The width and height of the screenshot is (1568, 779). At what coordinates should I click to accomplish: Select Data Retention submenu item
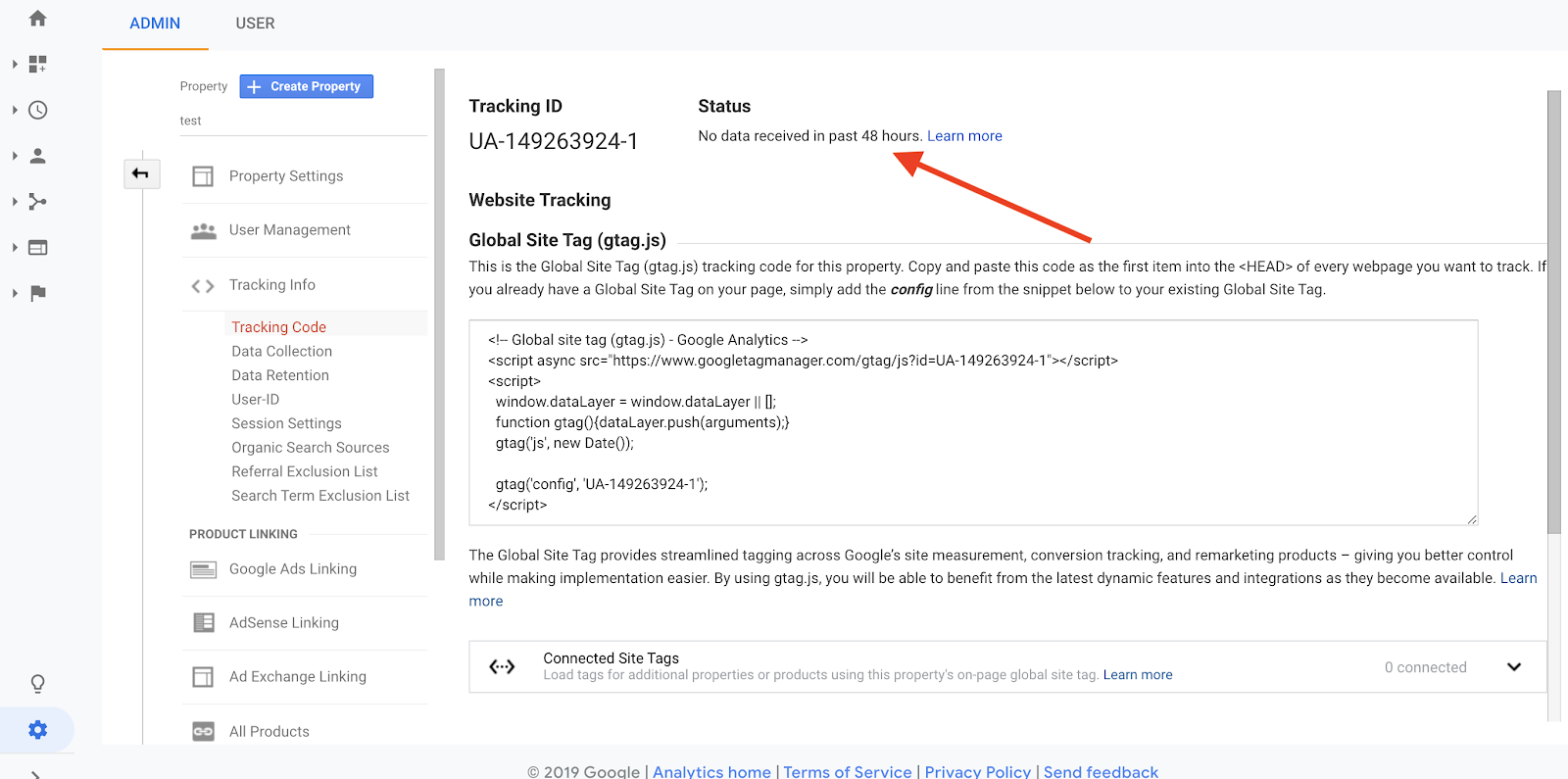coord(280,375)
